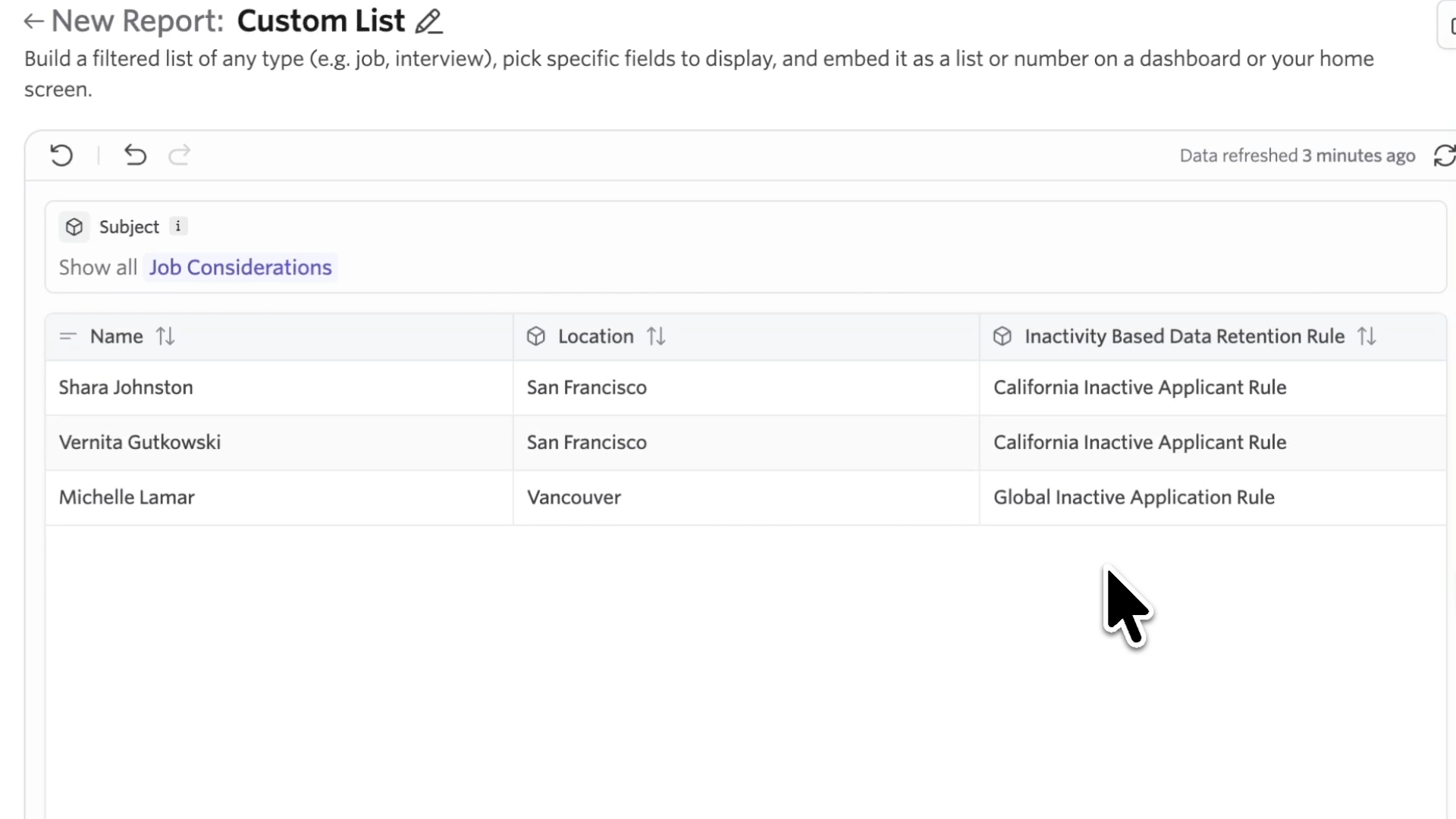Click the Custom List report title
1456x819 pixels.
click(321, 21)
